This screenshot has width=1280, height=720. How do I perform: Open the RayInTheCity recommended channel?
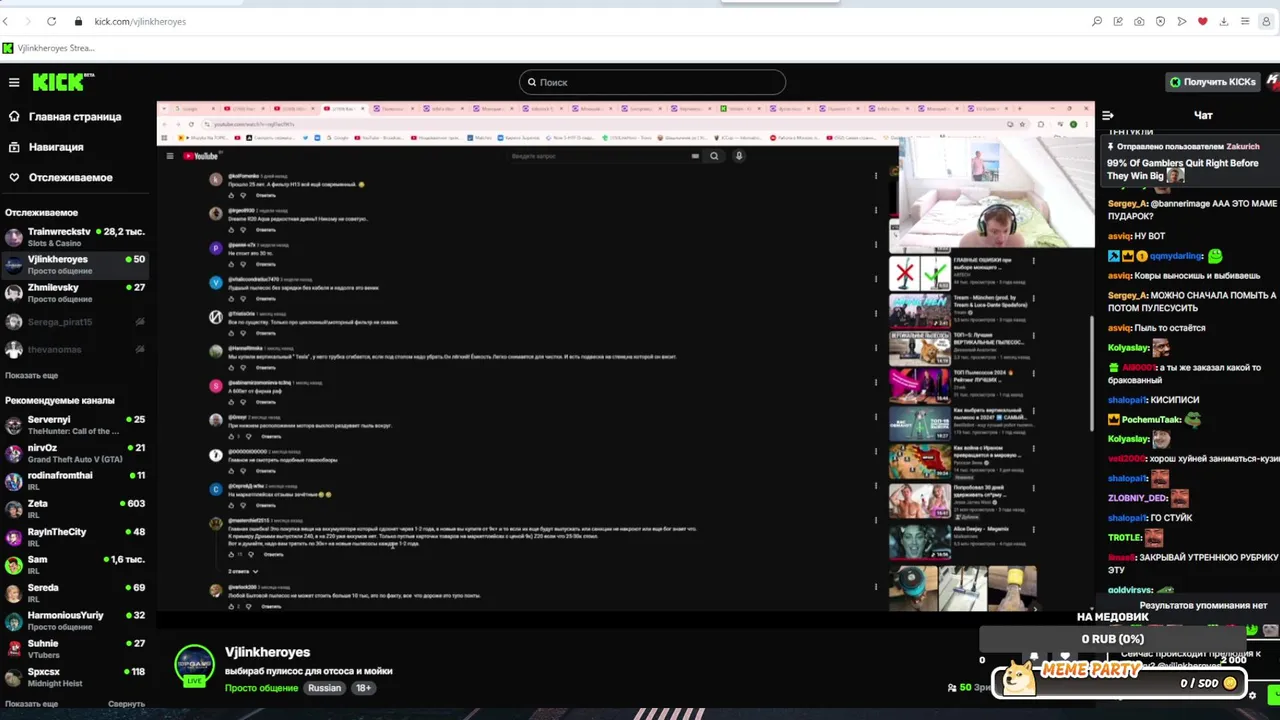[x=75, y=537]
